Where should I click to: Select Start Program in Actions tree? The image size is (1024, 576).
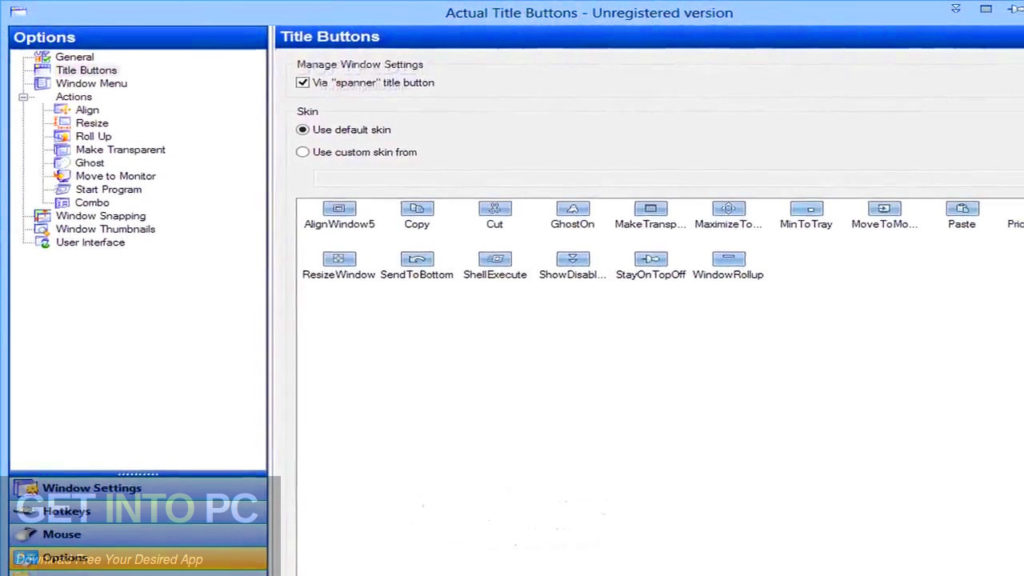point(108,189)
